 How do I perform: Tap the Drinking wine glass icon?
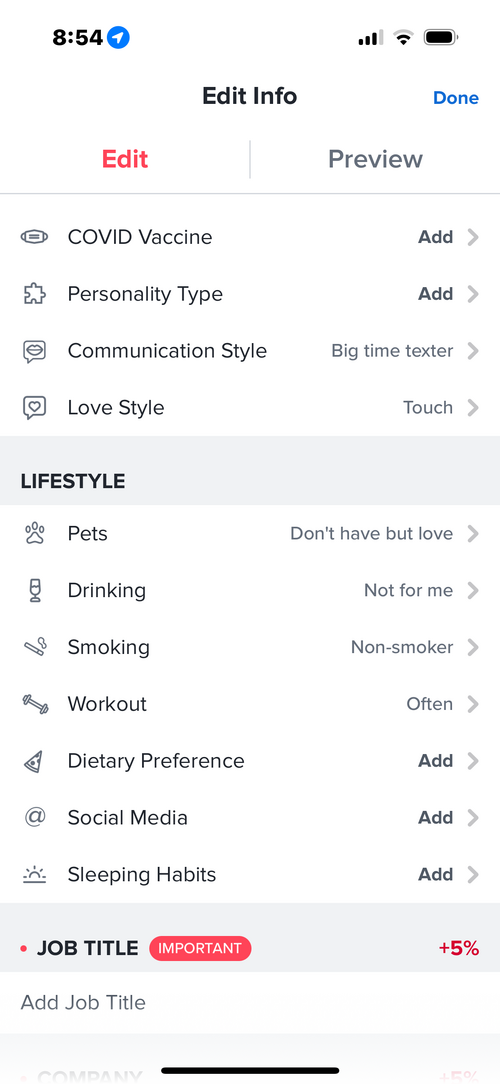35,590
